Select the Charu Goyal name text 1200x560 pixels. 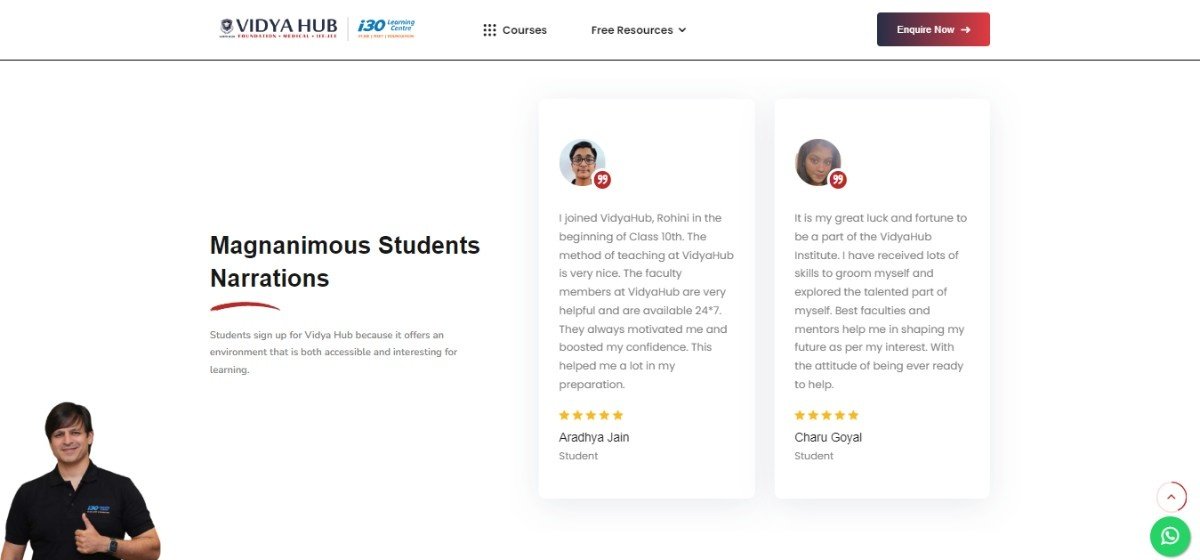click(828, 437)
